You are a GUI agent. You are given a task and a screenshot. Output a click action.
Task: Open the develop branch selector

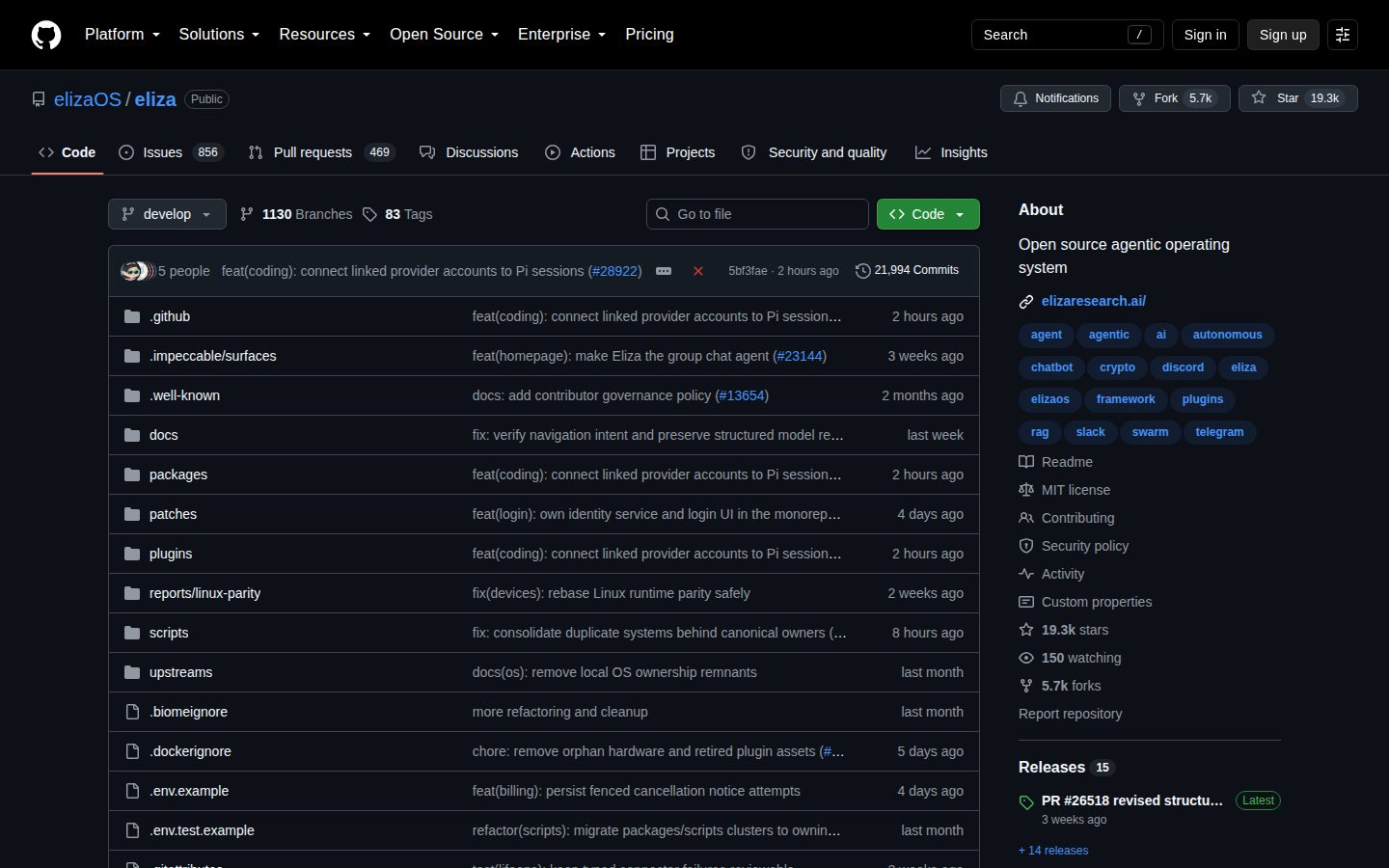[167, 214]
